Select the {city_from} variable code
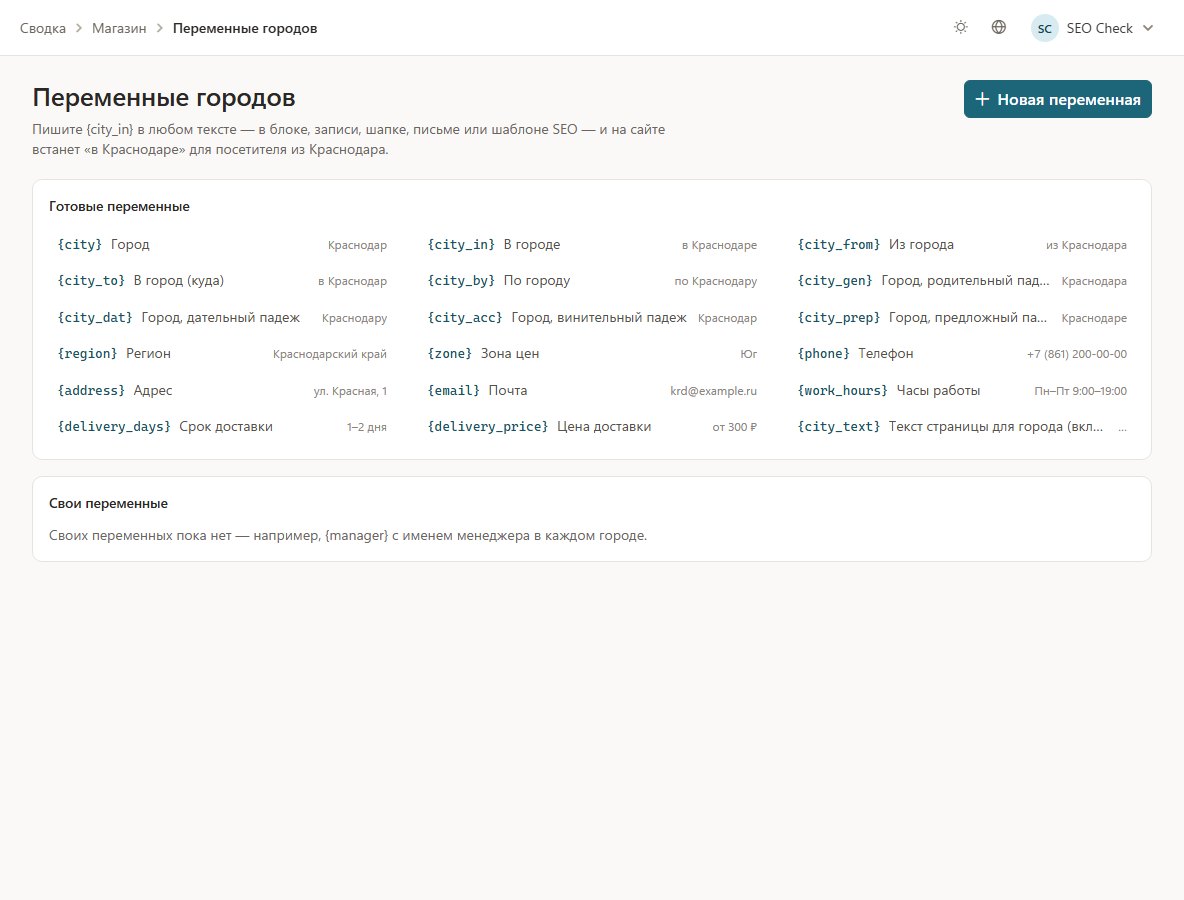The width and height of the screenshot is (1184, 900). 838,245
